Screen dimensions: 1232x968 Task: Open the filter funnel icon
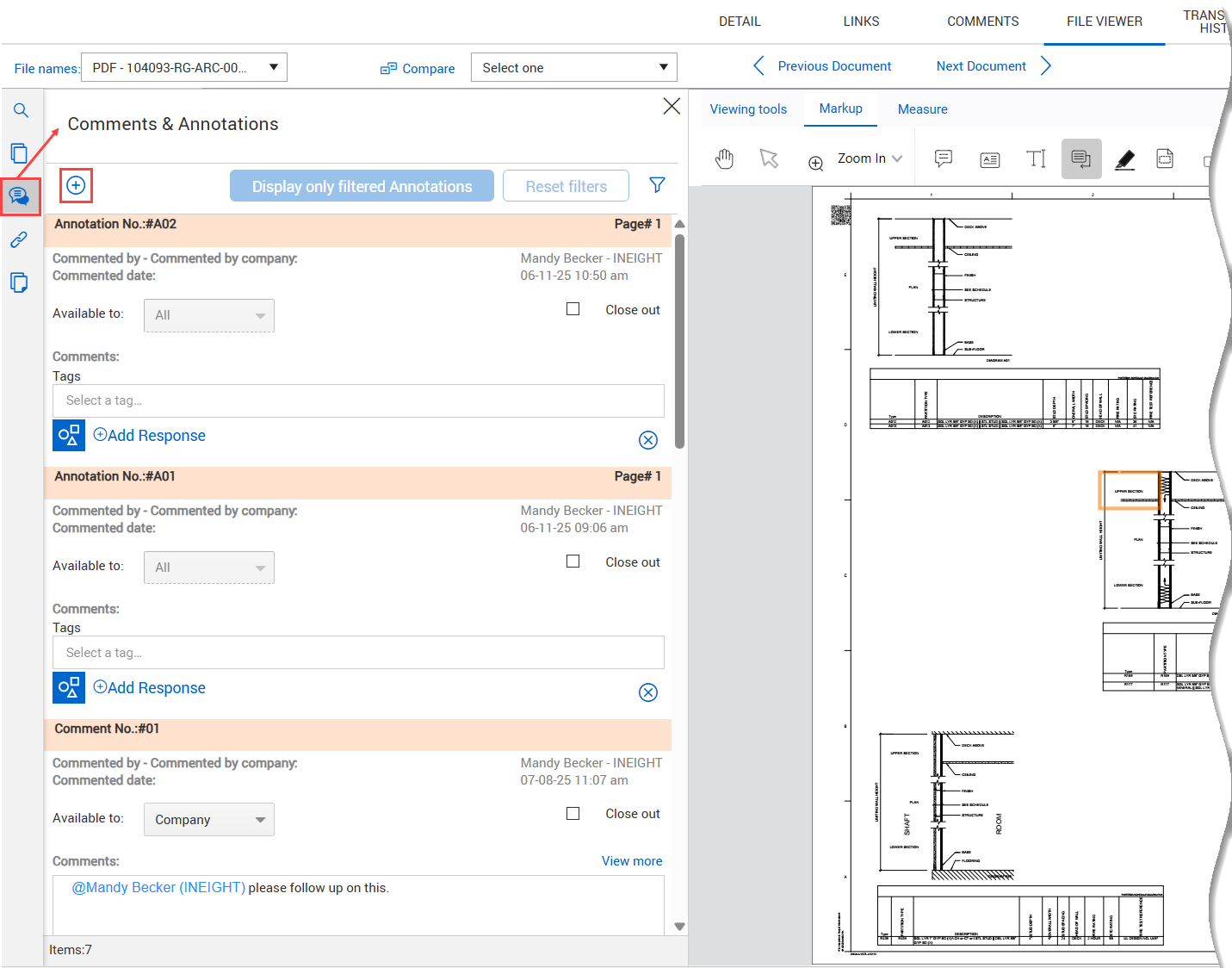657,185
